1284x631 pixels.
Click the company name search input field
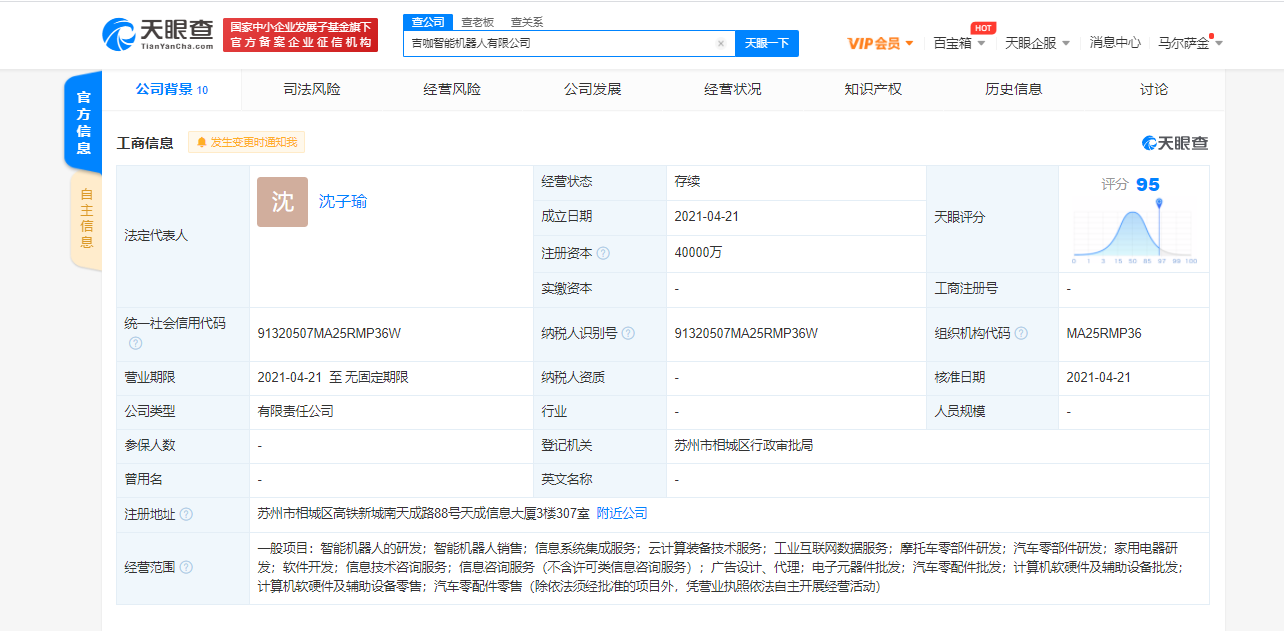tap(560, 43)
